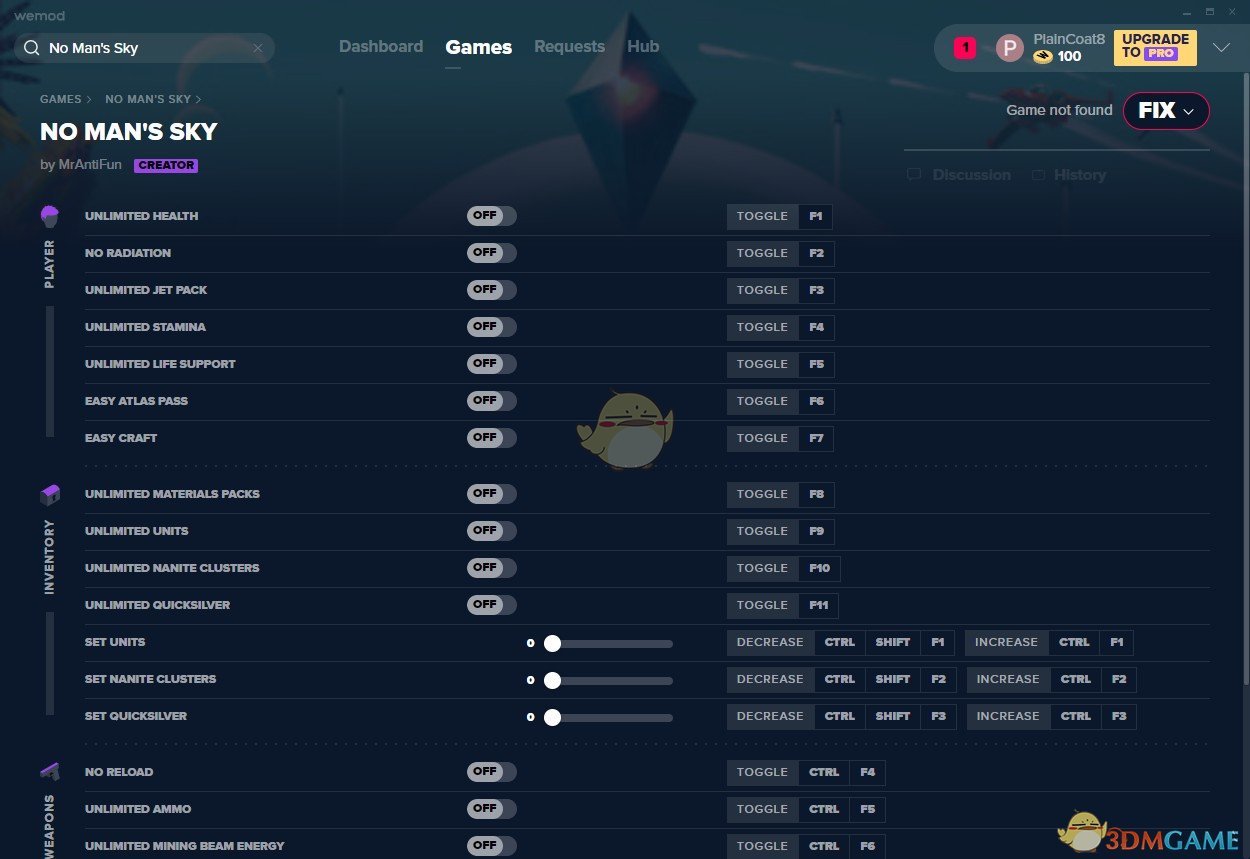
Task: Click the PlainCoat8 username
Action: [1069, 39]
